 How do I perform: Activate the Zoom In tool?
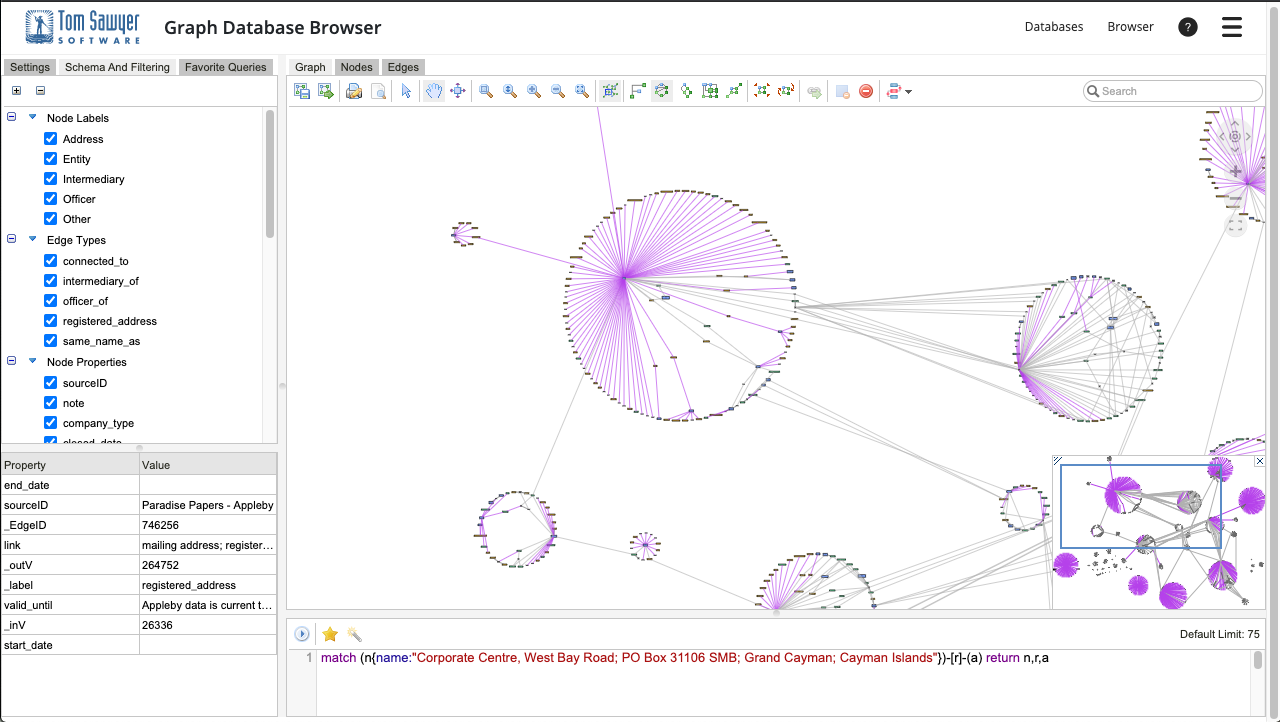click(x=533, y=91)
